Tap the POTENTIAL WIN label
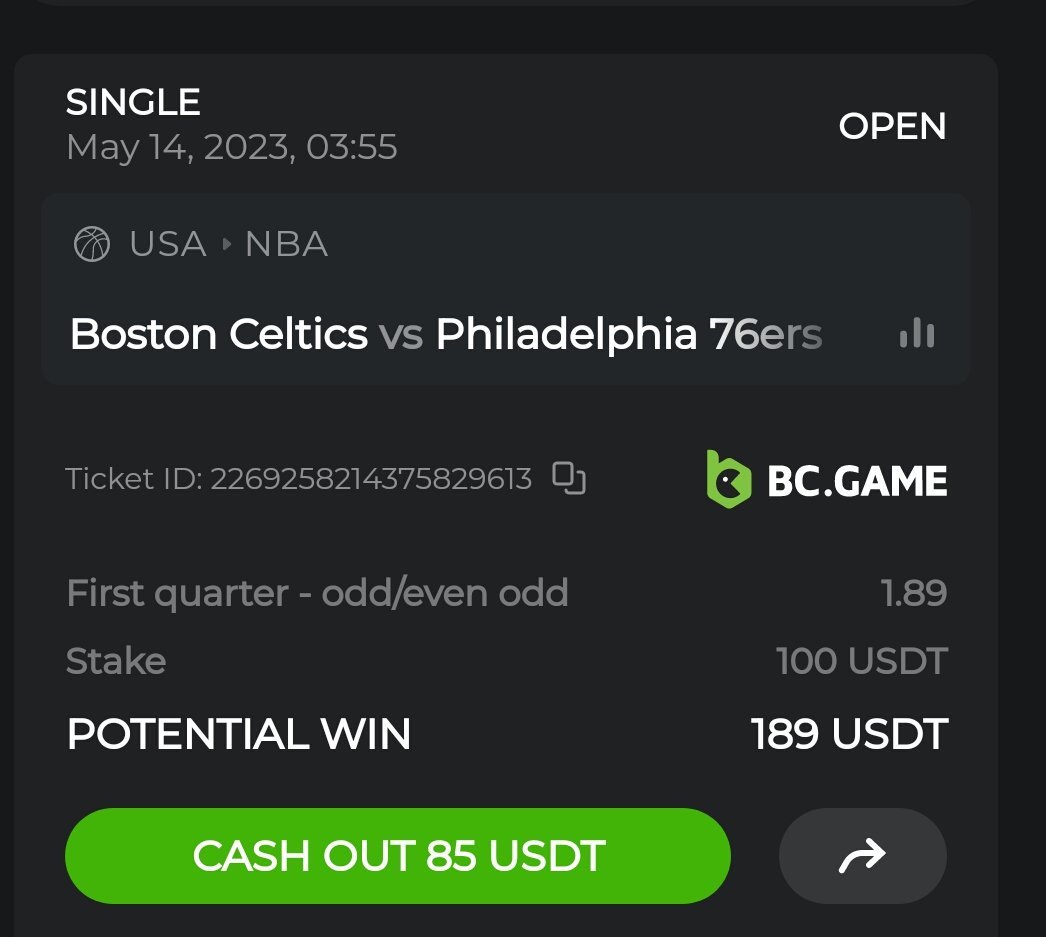 (238, 734)
